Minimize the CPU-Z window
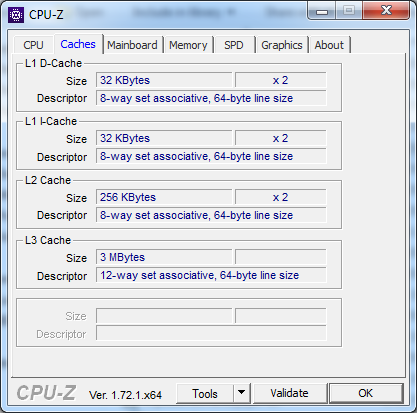Screen dimensions: 417x413 (322, 11)
